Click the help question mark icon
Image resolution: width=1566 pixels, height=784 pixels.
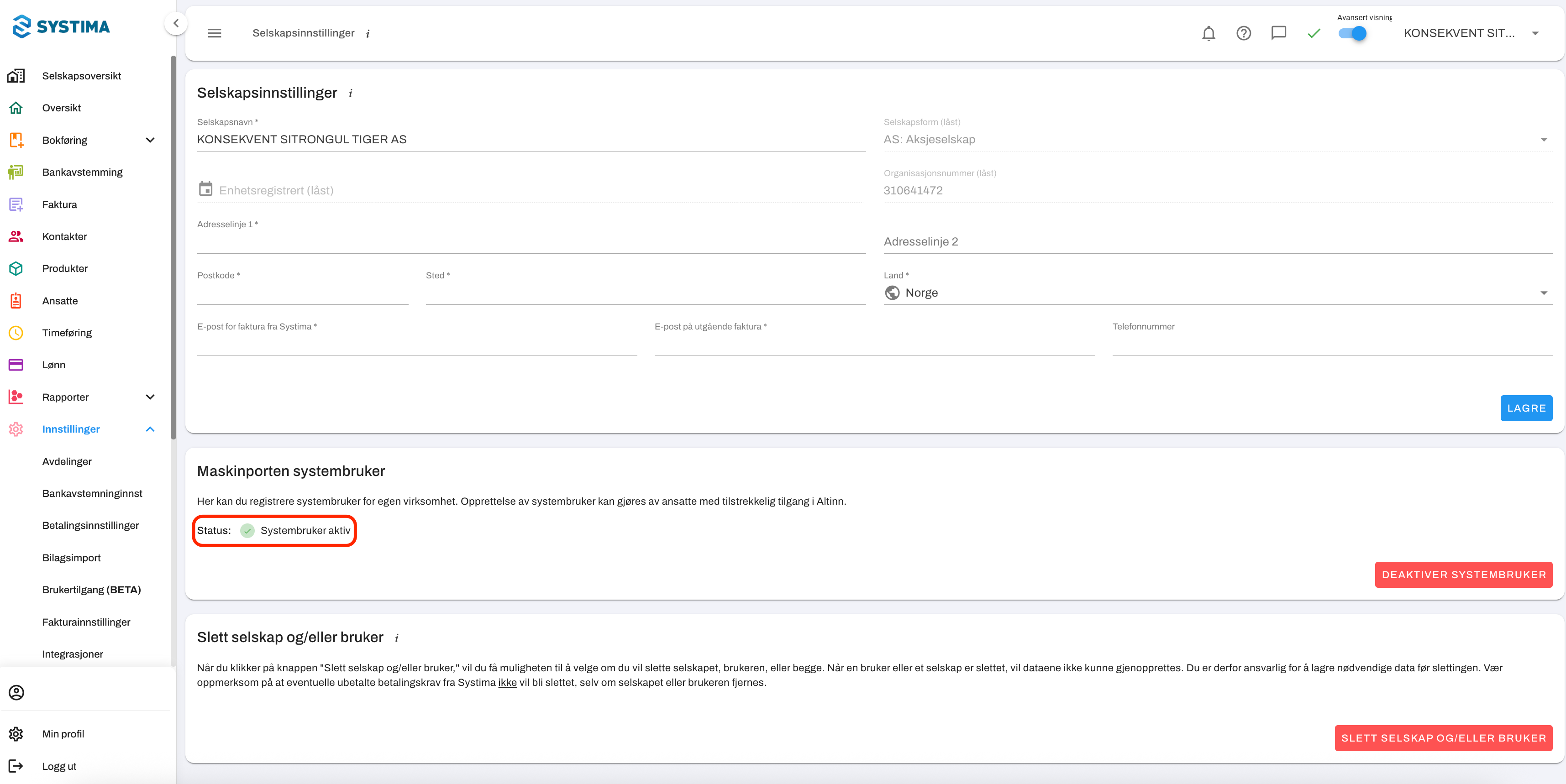[1243, 33]
